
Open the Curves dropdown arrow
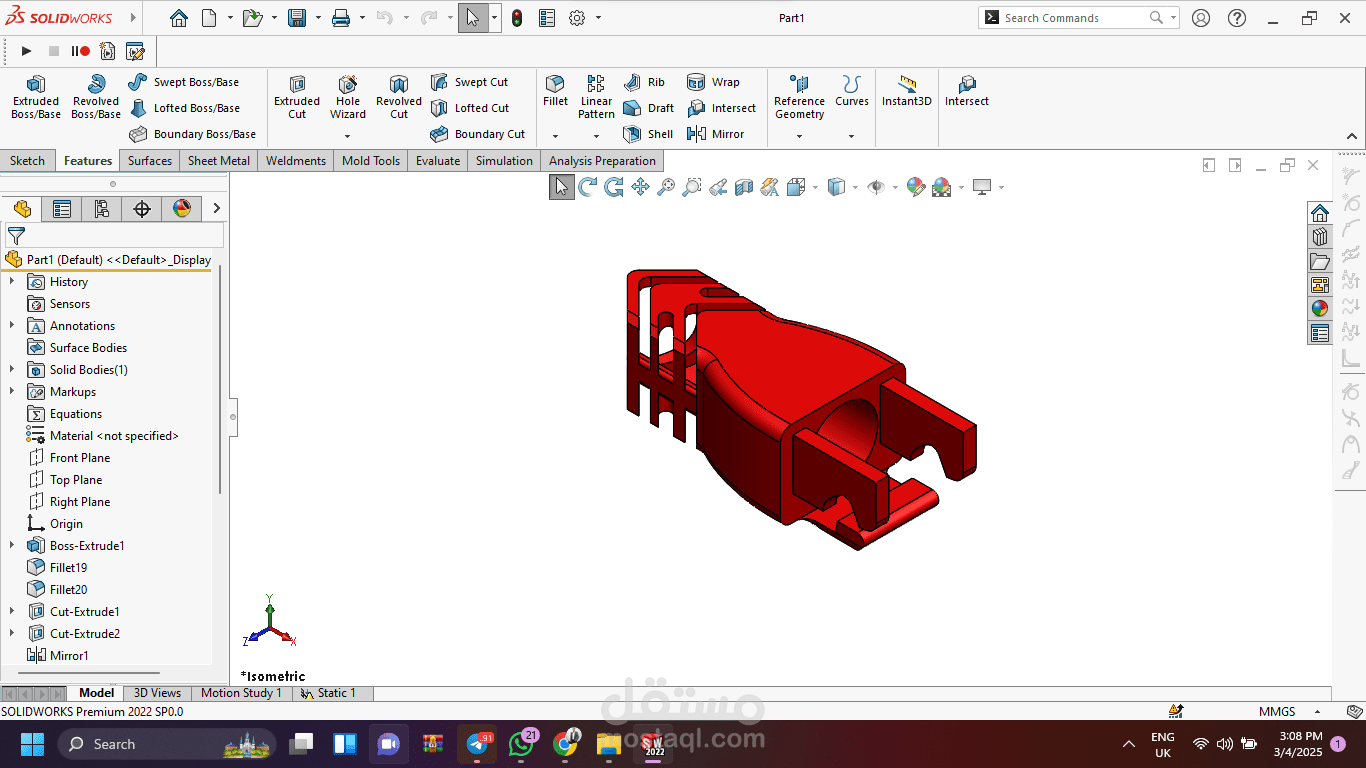point(851,136)
